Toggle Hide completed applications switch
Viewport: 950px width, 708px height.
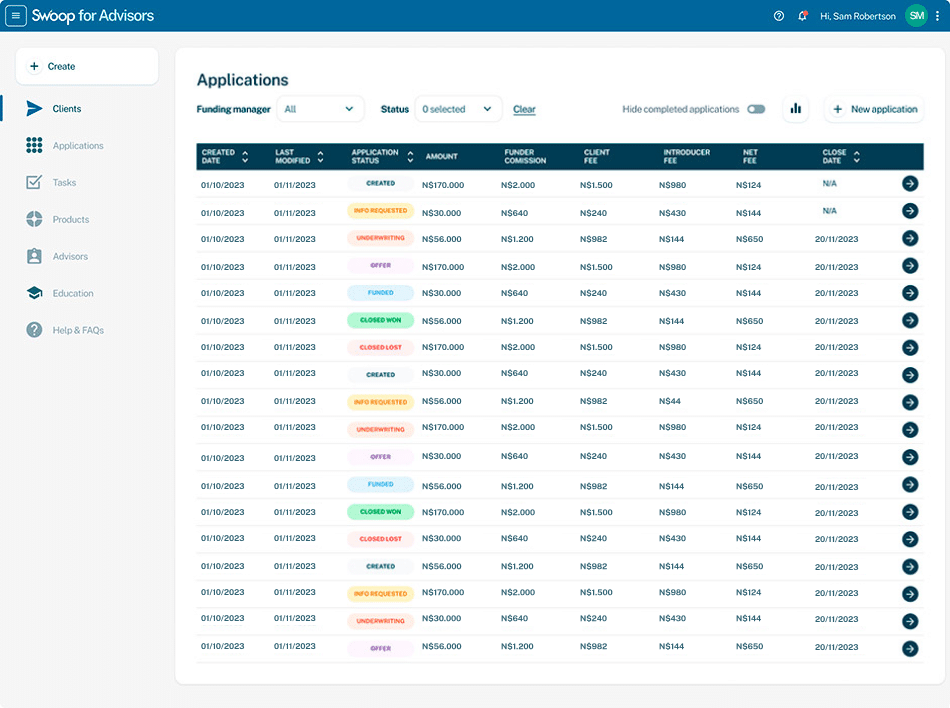[755, 109]
